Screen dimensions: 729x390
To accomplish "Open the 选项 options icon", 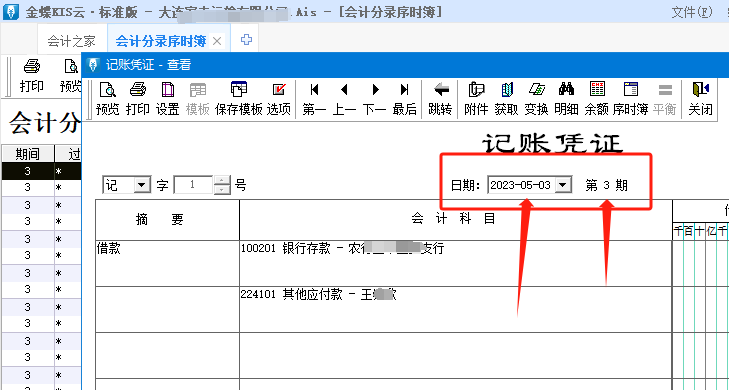I will pyautogui.click(x=279, y=99).
